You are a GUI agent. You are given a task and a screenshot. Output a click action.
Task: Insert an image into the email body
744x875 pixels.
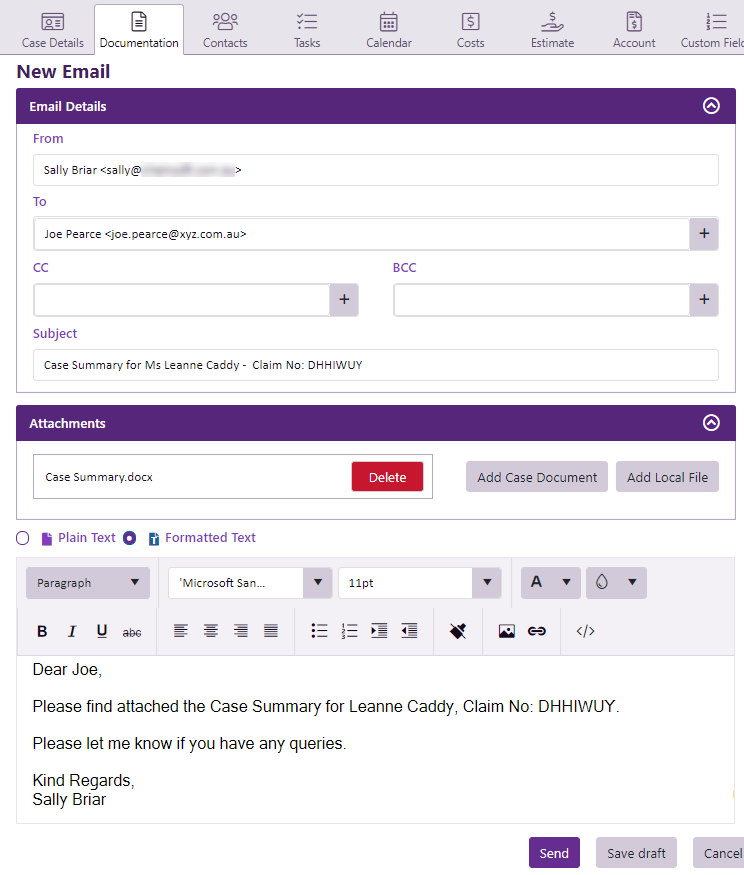(507, 631)
